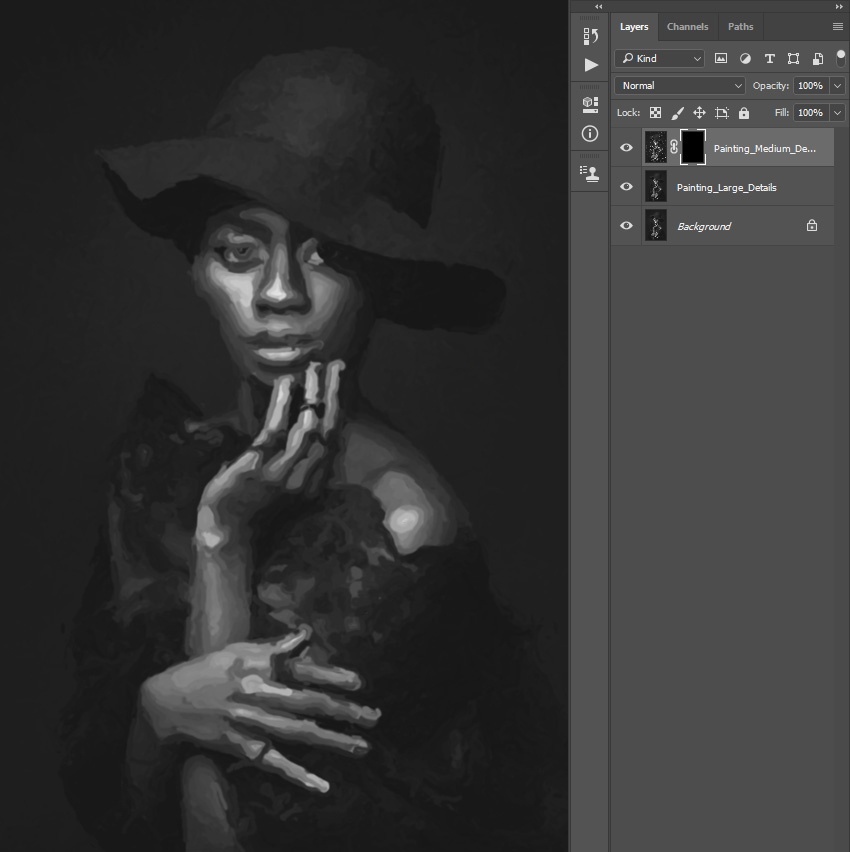Select the Painting_Medium_De... layer name
The width and height of the screenshot is (850, 852).
[764, 148]
